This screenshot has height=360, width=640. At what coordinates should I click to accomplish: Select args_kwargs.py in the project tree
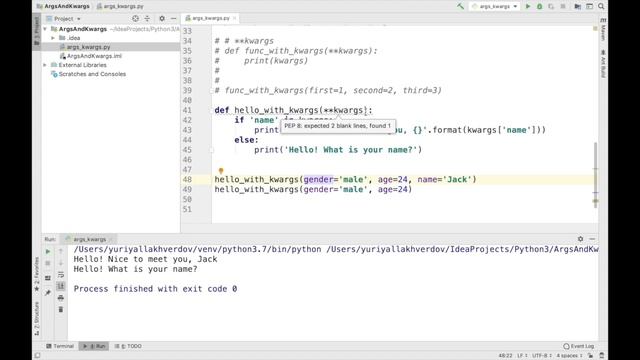tap(110, 47)
